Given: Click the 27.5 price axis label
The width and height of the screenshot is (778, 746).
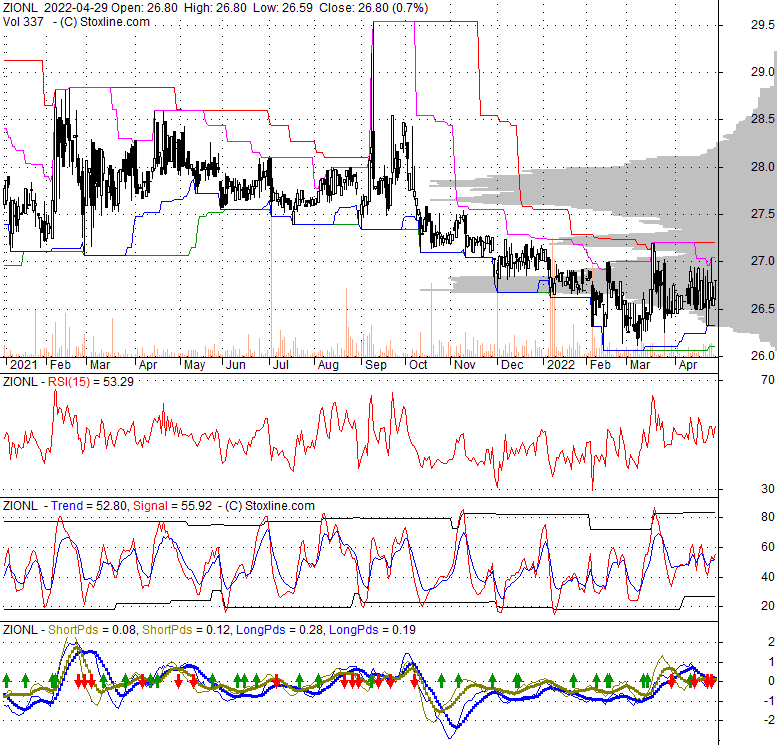Looking at the screenshot, I should (x=762, y=214).
